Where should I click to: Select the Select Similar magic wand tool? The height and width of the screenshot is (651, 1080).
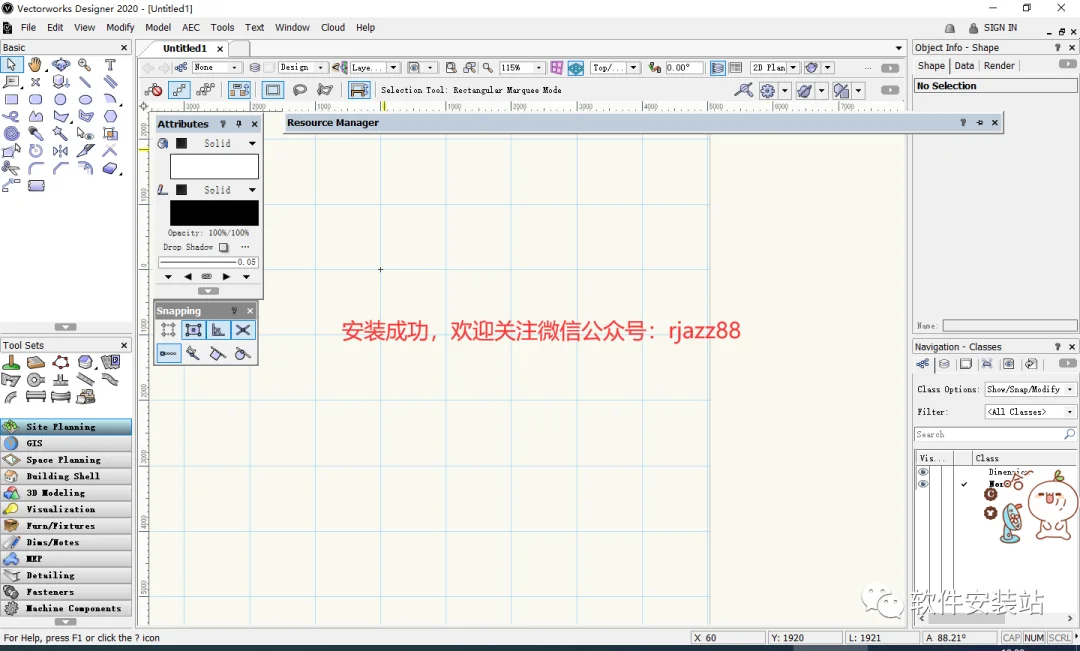click(x=61, y=134)
